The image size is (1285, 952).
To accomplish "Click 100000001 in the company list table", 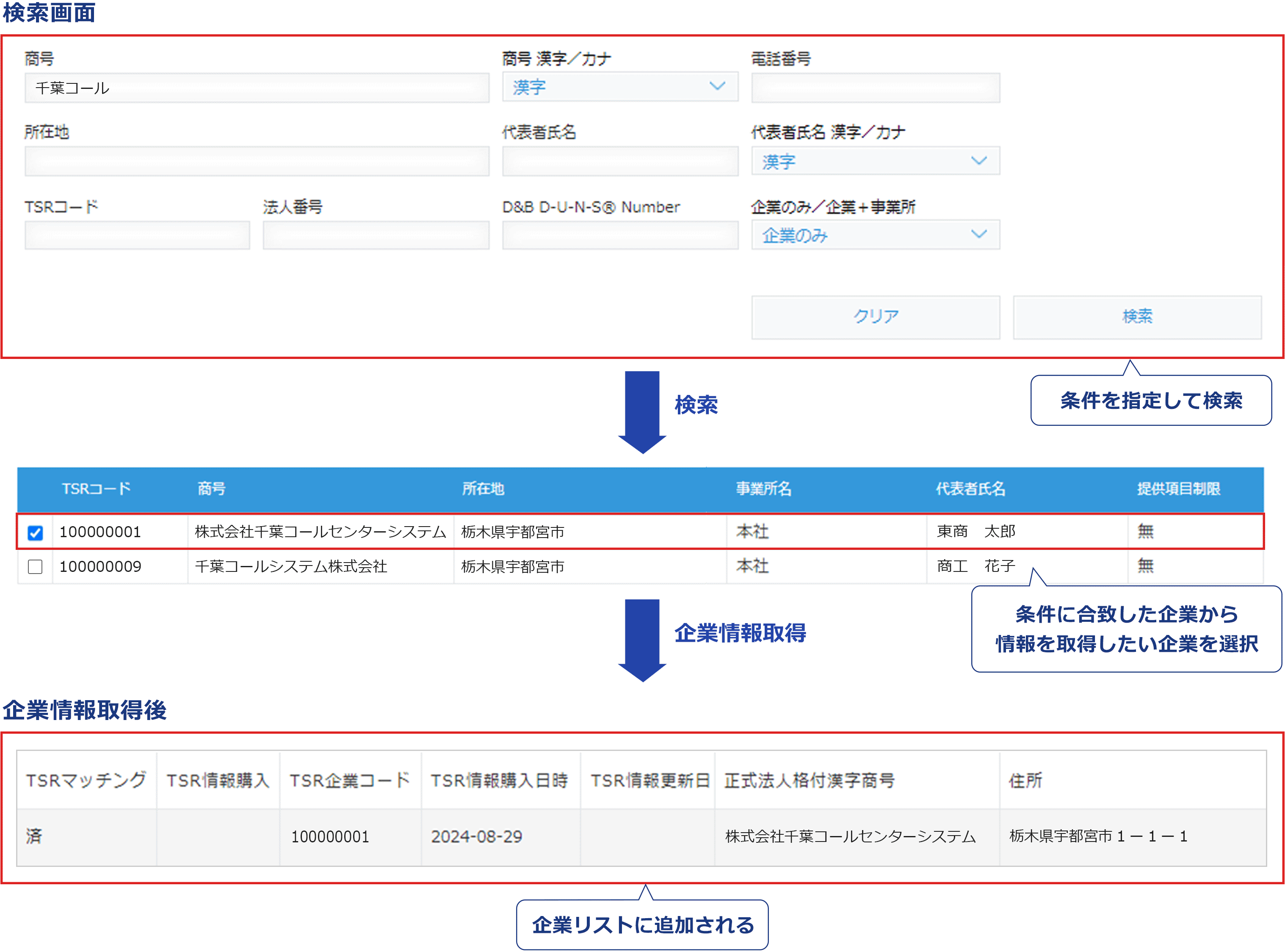I will click(329, 836).
